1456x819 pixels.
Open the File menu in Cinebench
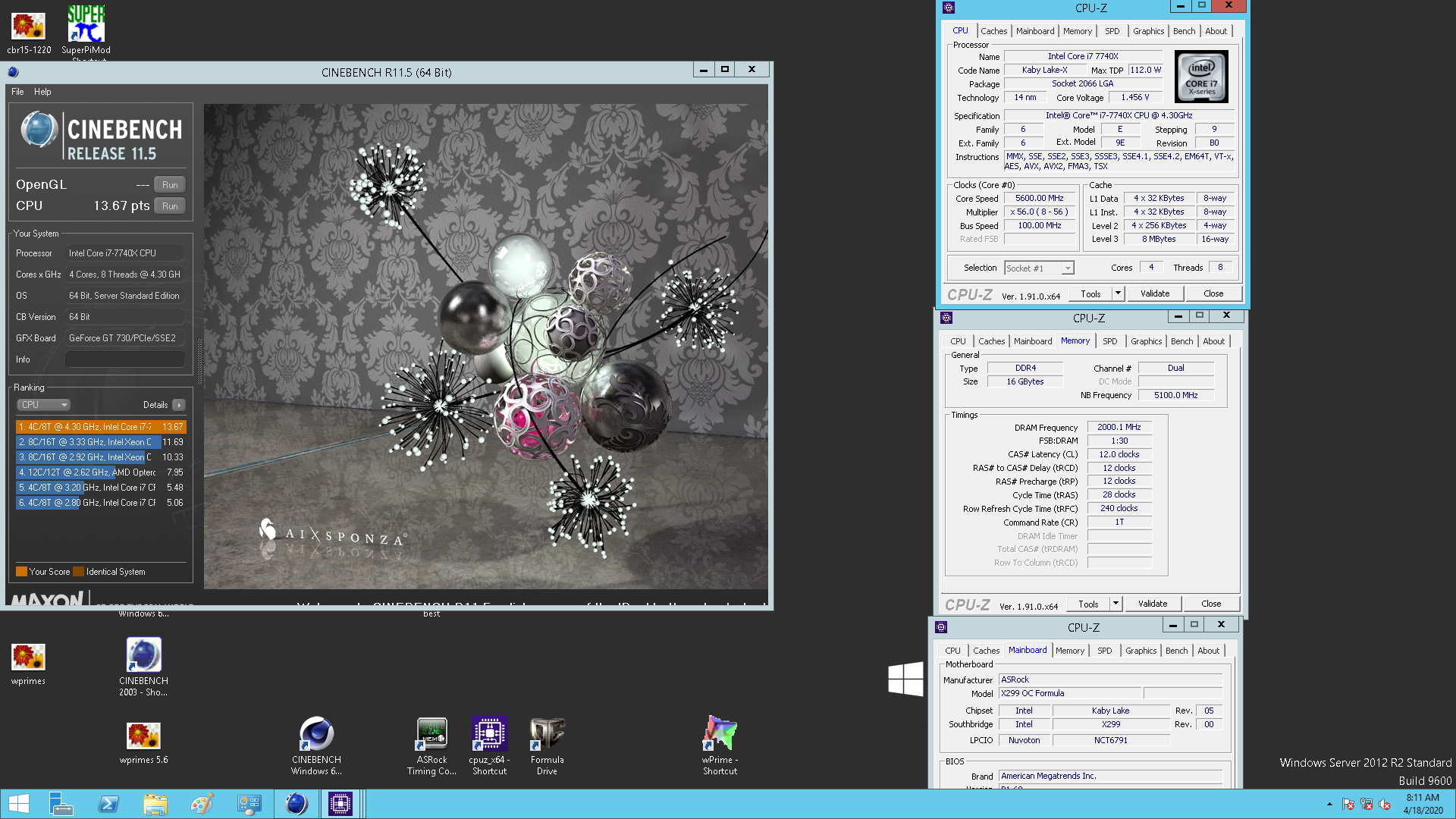pos(17,92)
